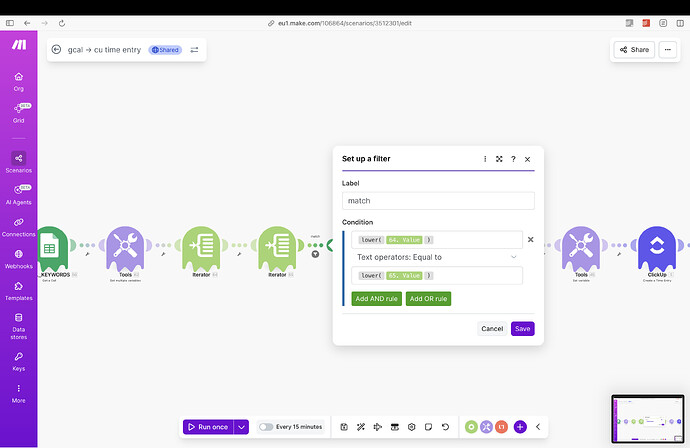Remove the condition rule
Screen dimensions: 690x448
click(x=530, y=239)
